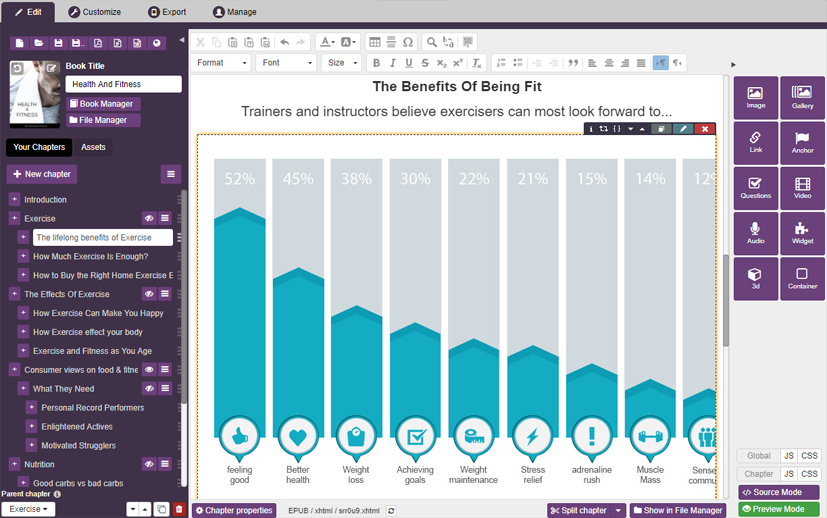Screen dimensions: 827x518
Task: Insert a Video element
Action: point(802,188)
